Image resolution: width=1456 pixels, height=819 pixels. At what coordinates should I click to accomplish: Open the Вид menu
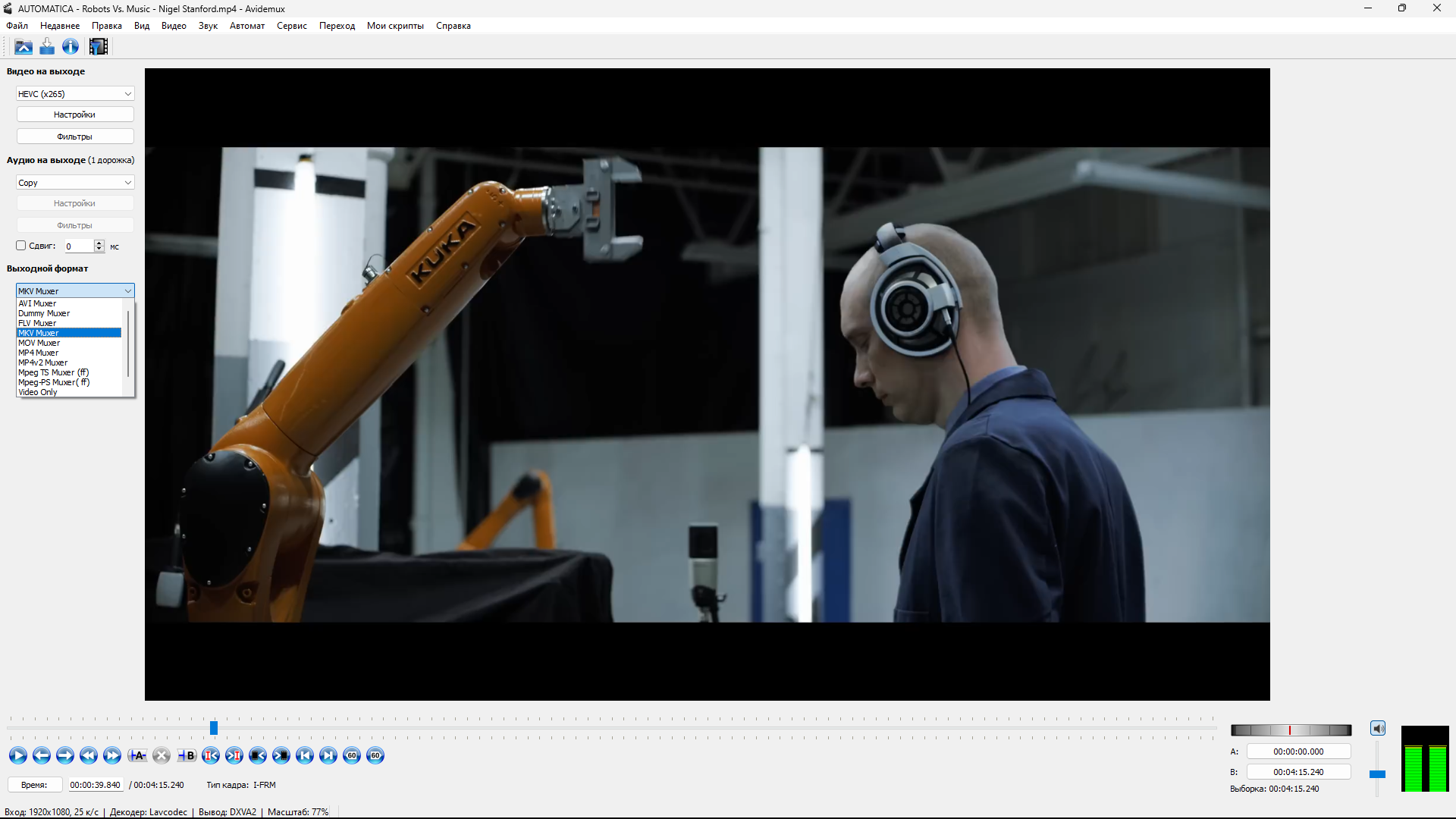142,26
